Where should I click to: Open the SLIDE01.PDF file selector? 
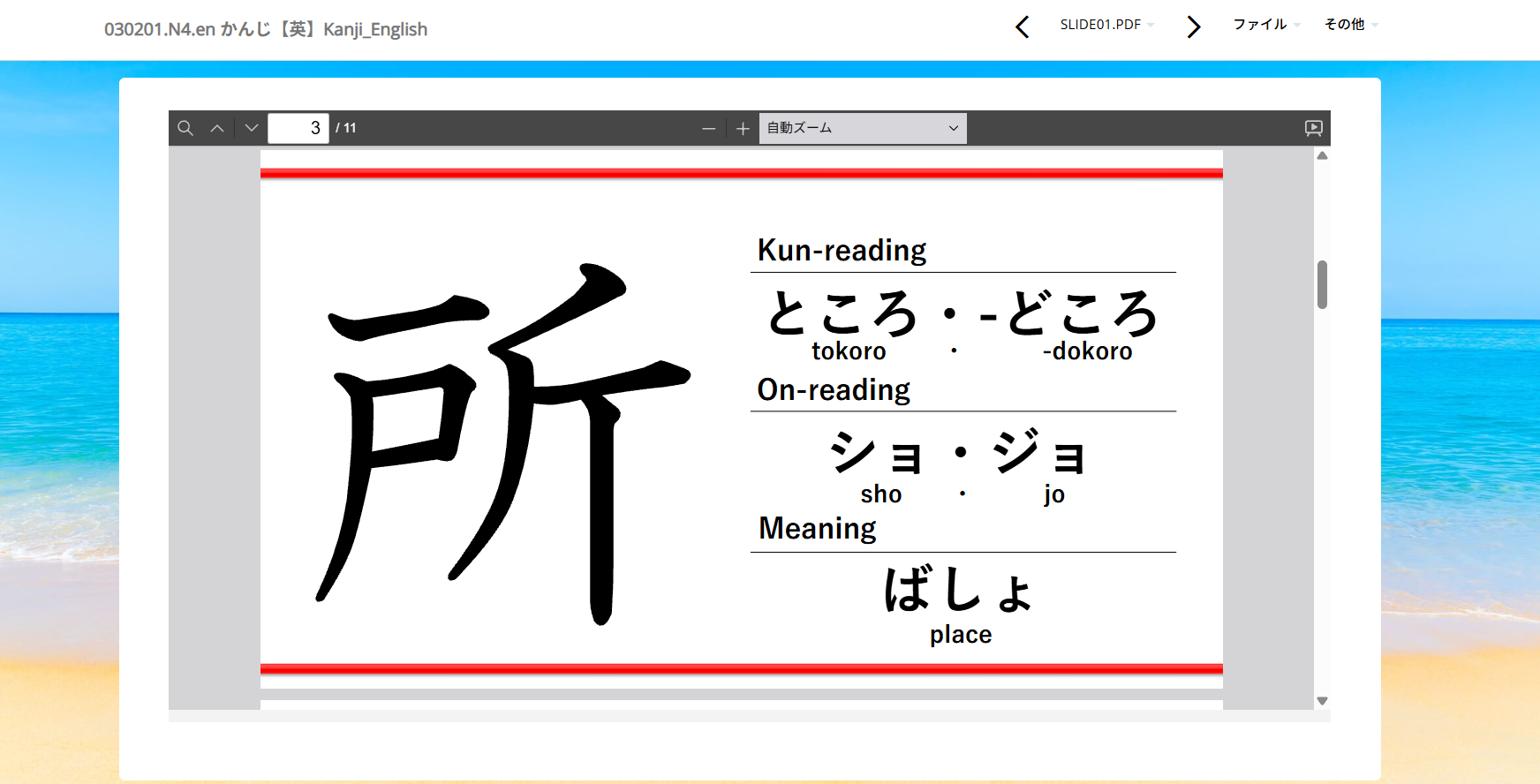[1106, 25]
